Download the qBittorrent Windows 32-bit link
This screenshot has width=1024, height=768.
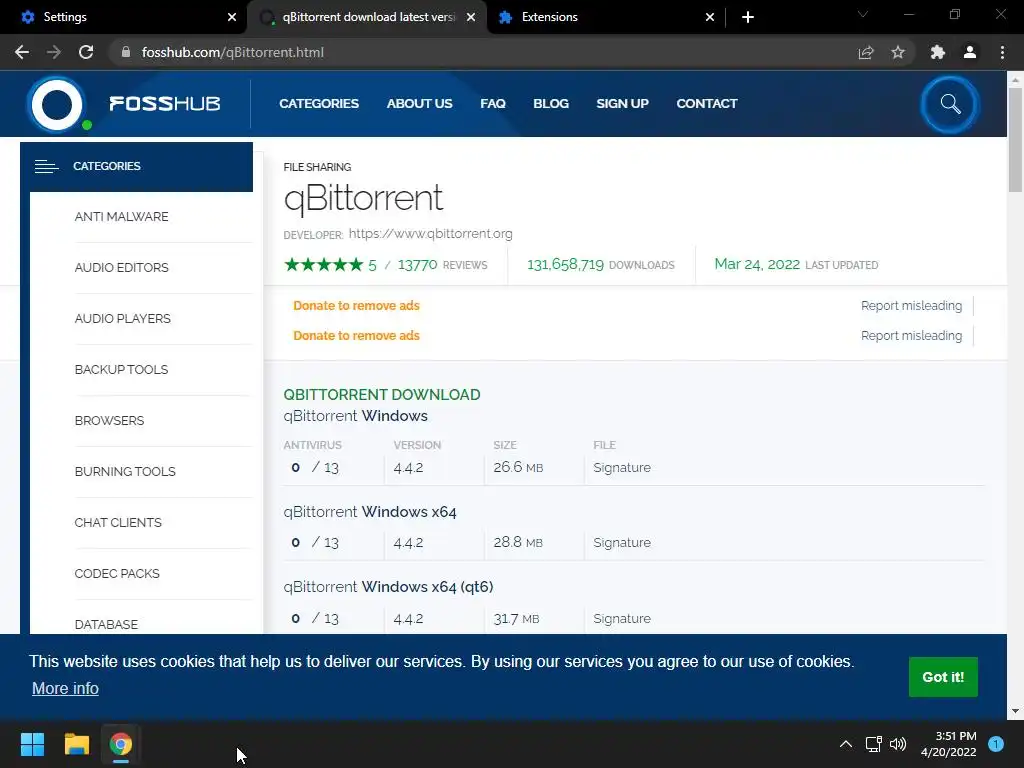(x=355, y=416)
